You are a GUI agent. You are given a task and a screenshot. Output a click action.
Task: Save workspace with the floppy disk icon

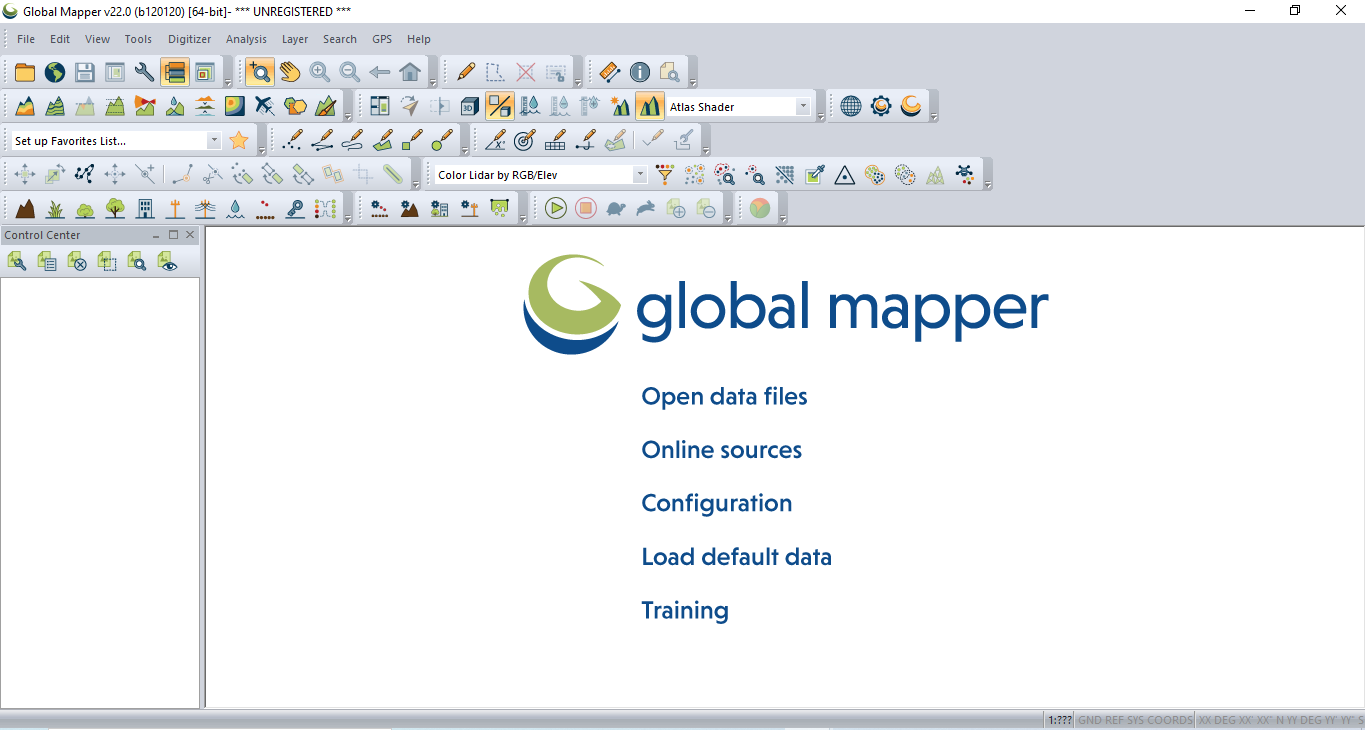[x=85, y=72]
